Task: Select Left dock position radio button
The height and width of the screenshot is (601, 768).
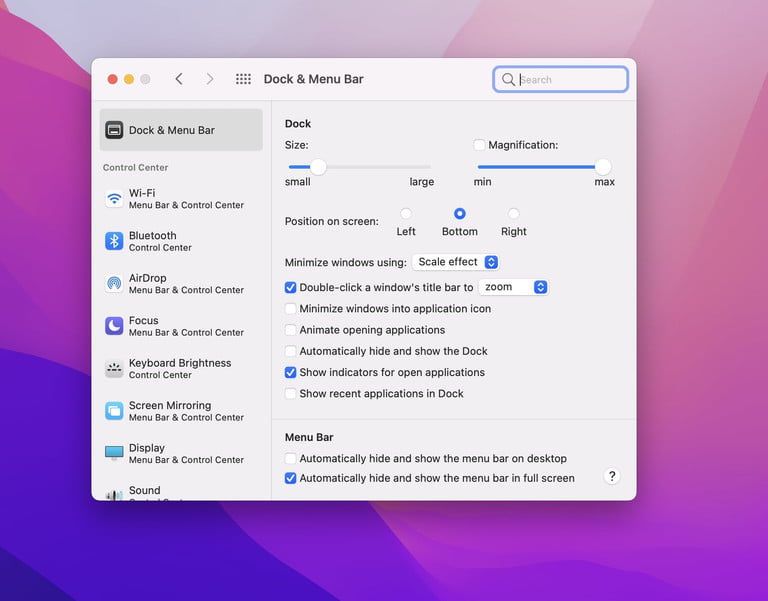Action: [406, 214]
